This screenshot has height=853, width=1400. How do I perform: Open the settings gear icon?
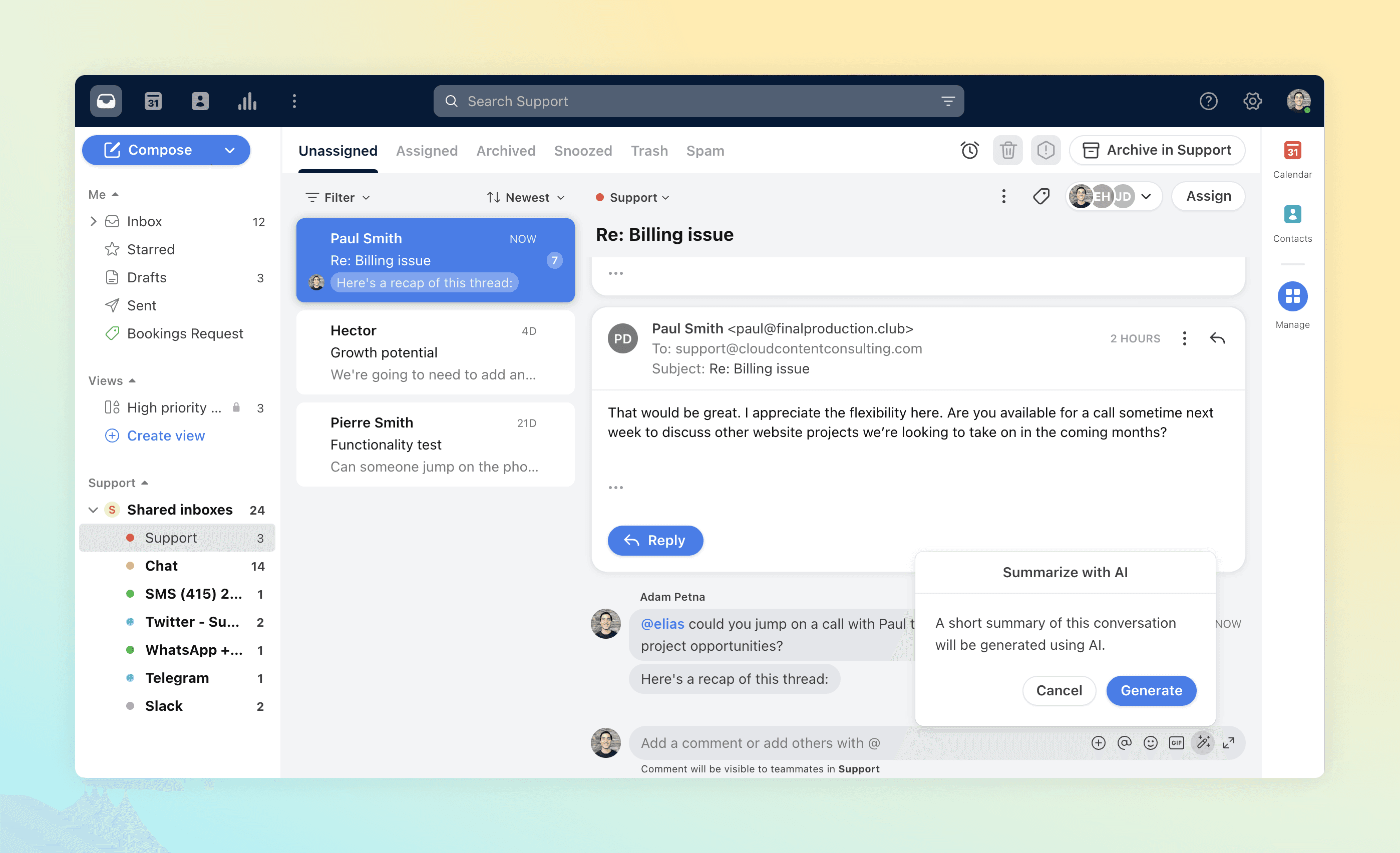click(1252, 101)
